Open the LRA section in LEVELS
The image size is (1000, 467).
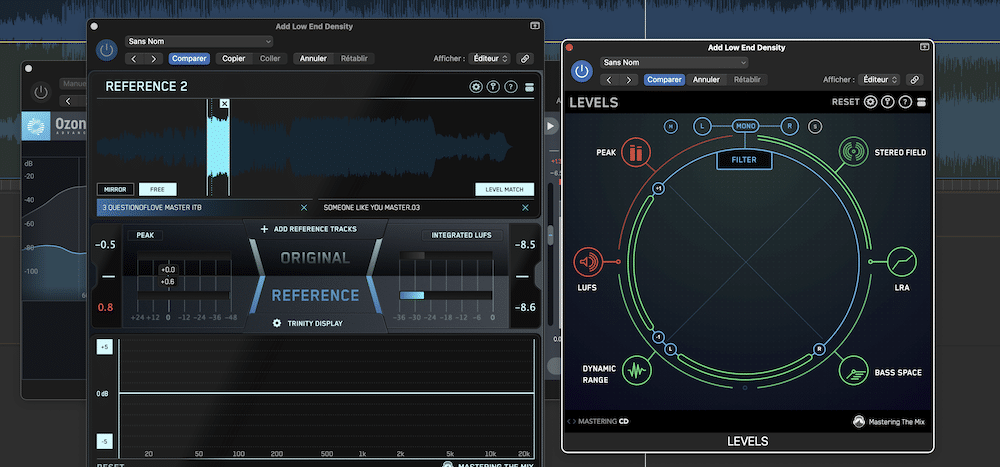[902, 262]
